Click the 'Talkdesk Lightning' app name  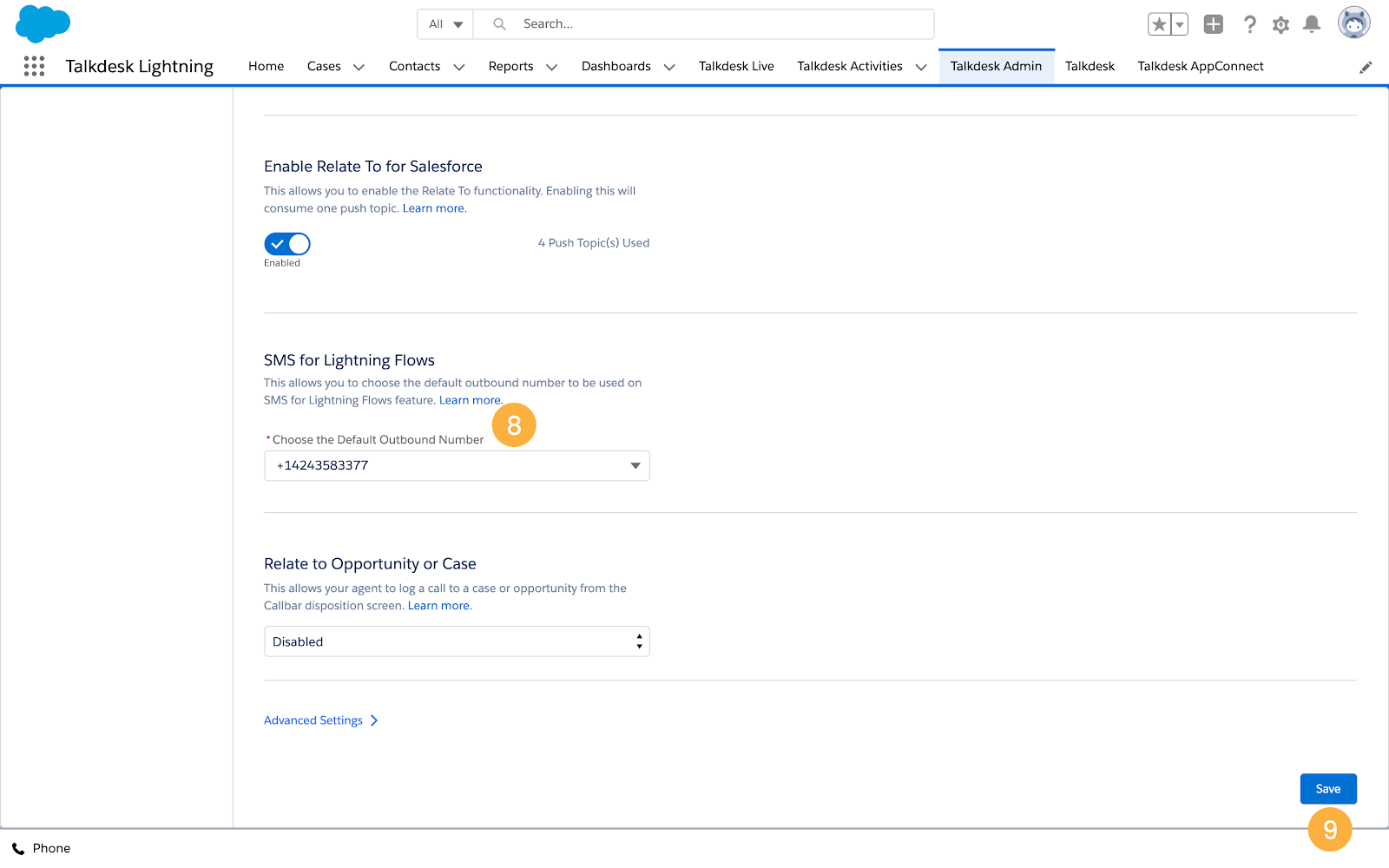[x=140, y=67]
